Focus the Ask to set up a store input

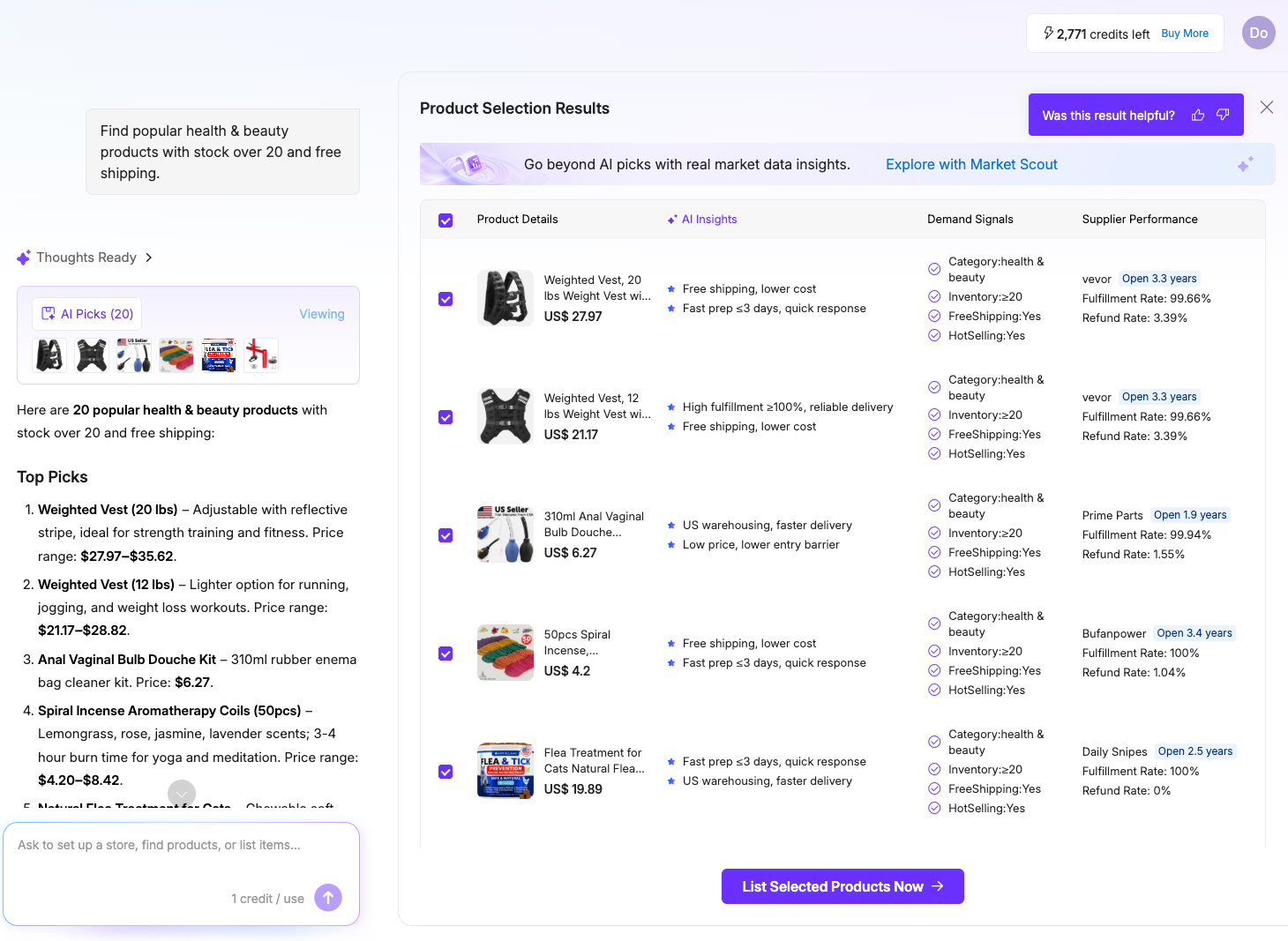tap(181, 845)
